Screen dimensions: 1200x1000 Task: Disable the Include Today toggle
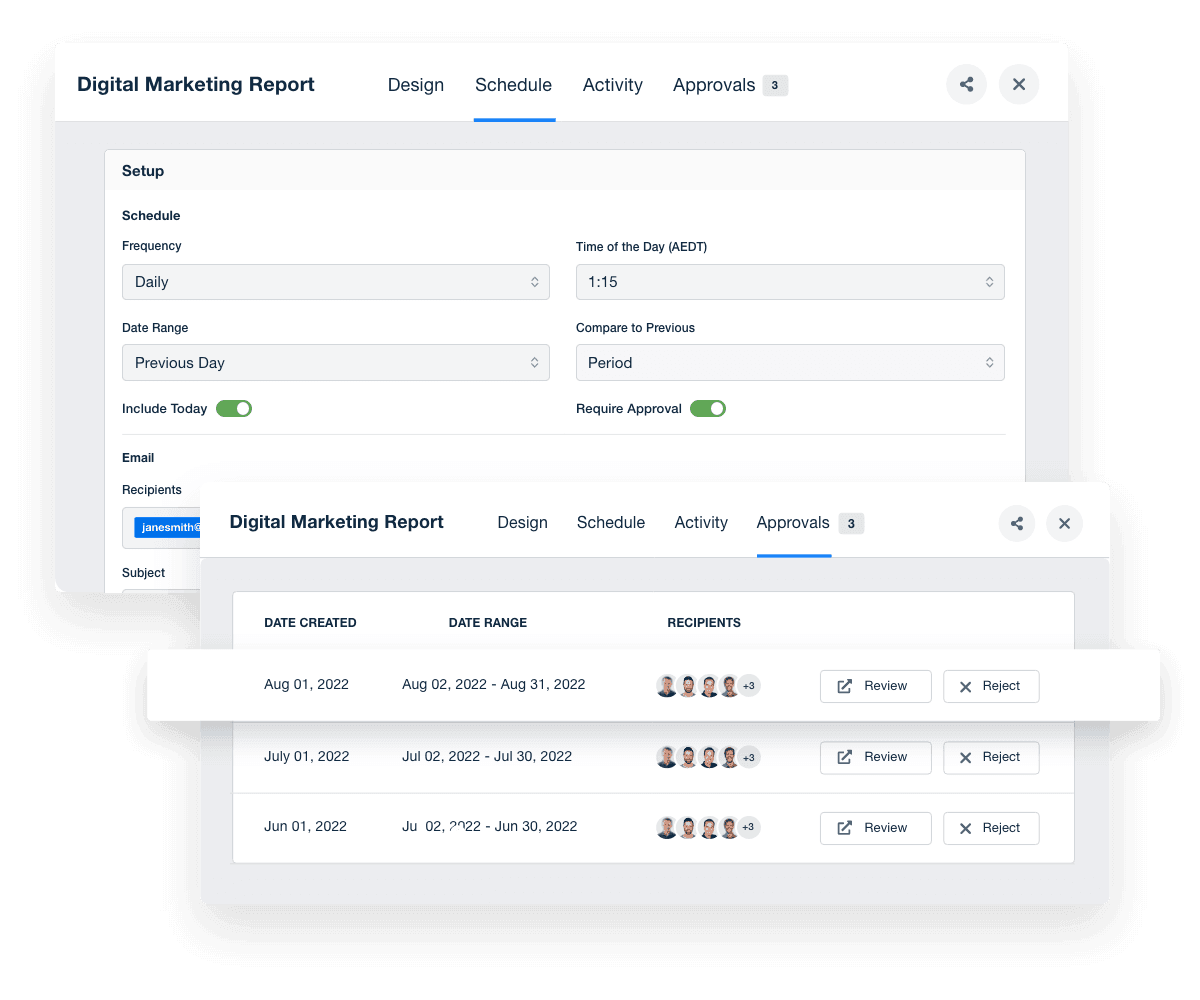(234, 408)
